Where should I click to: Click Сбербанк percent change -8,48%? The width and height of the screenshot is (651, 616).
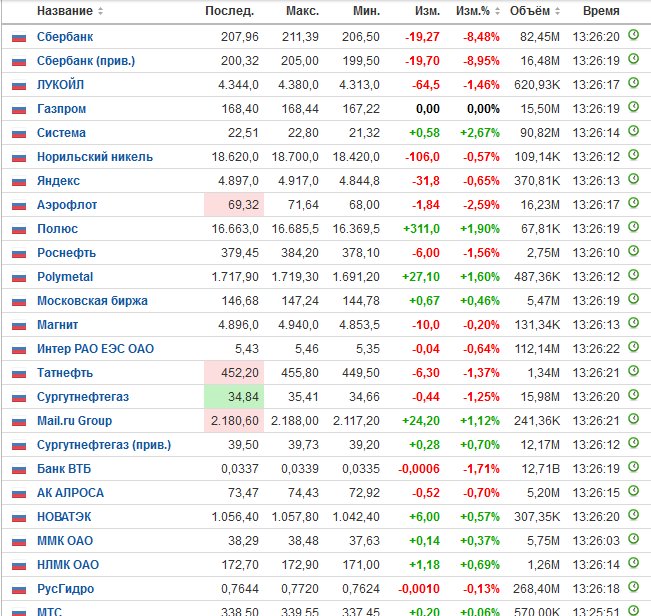(481, 37)
